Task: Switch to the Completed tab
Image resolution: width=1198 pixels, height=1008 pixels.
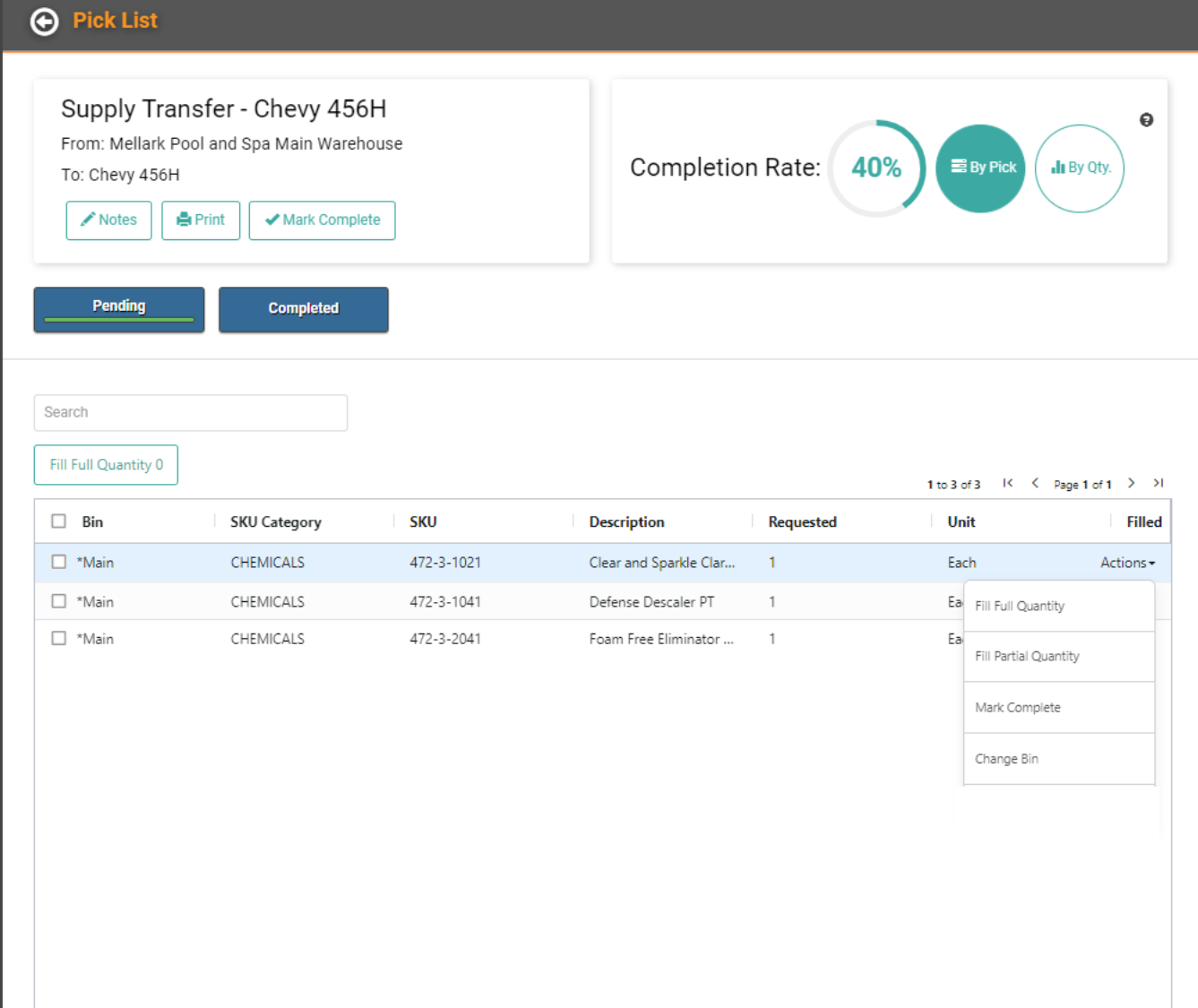Action: pos(304,309)
